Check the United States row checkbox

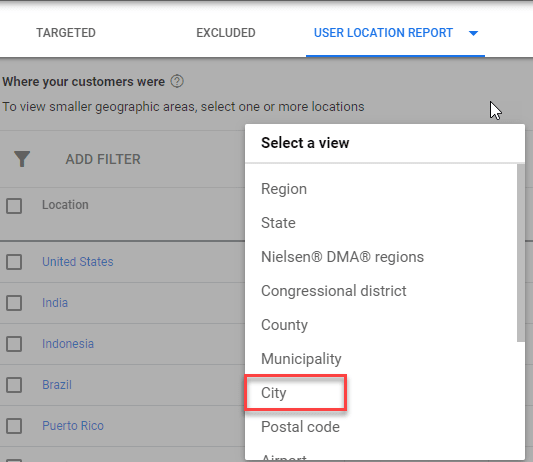pyautogui.click(x=14, y=262)
